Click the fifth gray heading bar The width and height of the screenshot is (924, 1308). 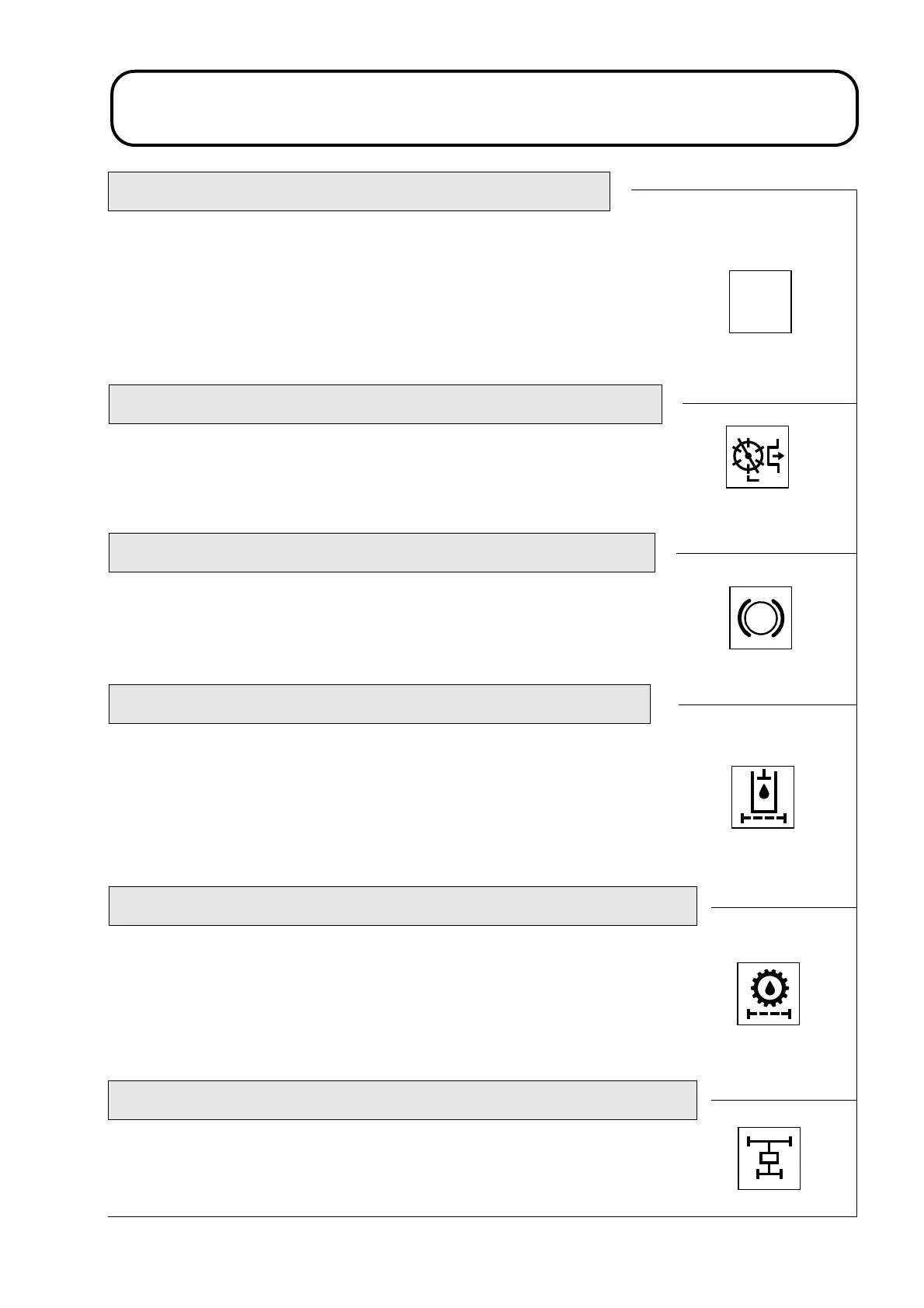(x=402, y=906)
